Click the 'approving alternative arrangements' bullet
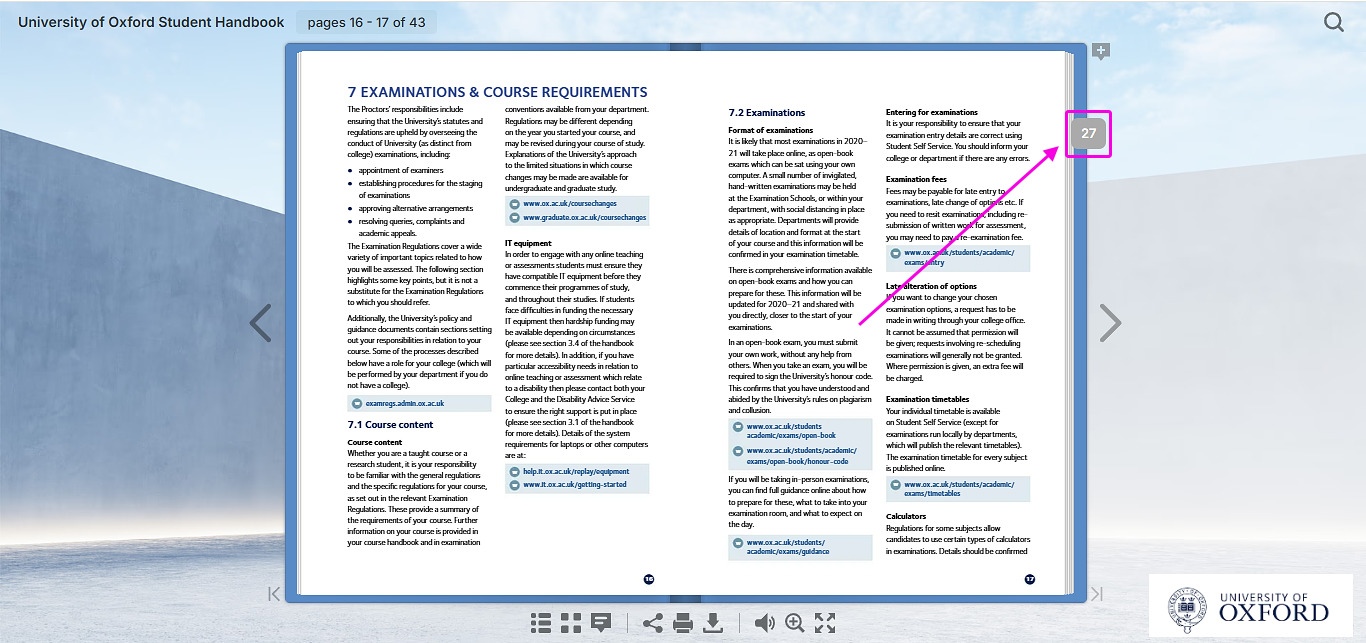Screen dimensions: 1366x643 416,209
